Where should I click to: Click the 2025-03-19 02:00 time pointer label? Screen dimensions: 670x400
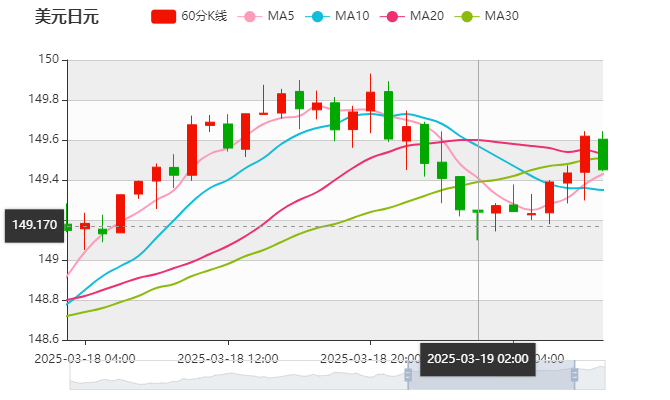[478, 358]
